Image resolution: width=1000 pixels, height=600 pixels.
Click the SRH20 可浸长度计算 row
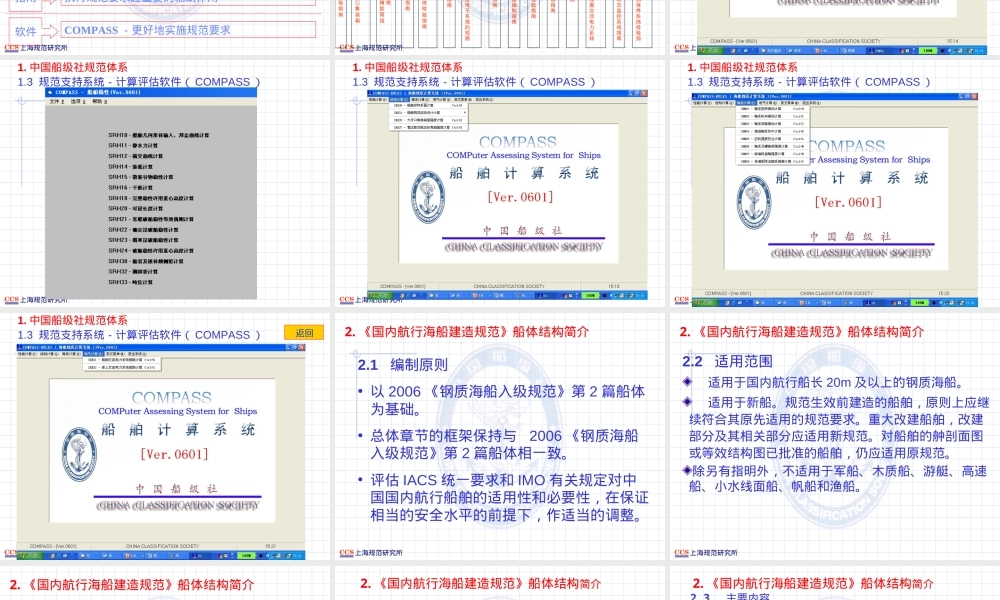135,208
